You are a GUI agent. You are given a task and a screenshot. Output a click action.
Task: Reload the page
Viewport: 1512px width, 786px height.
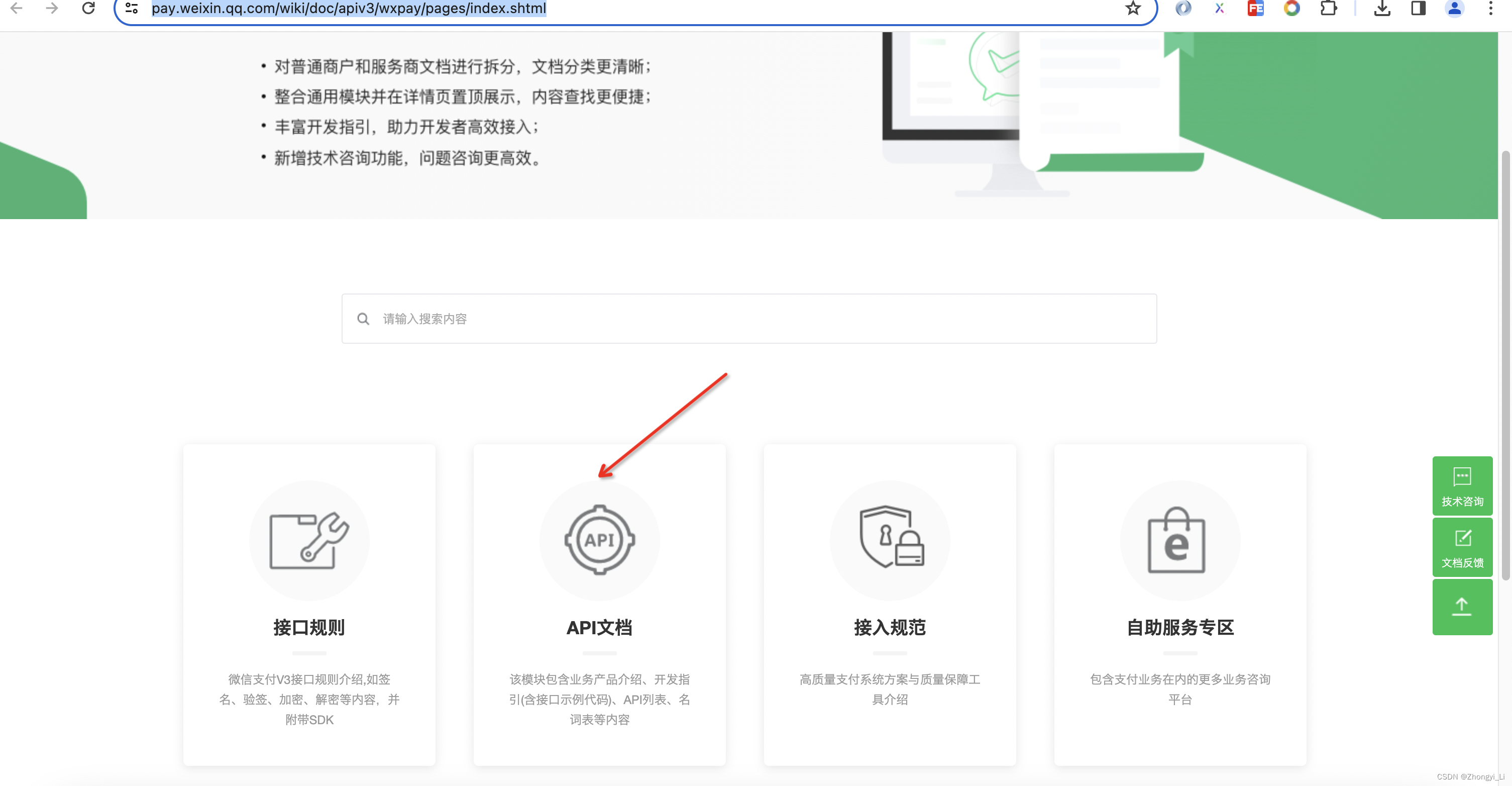point(88,8)
